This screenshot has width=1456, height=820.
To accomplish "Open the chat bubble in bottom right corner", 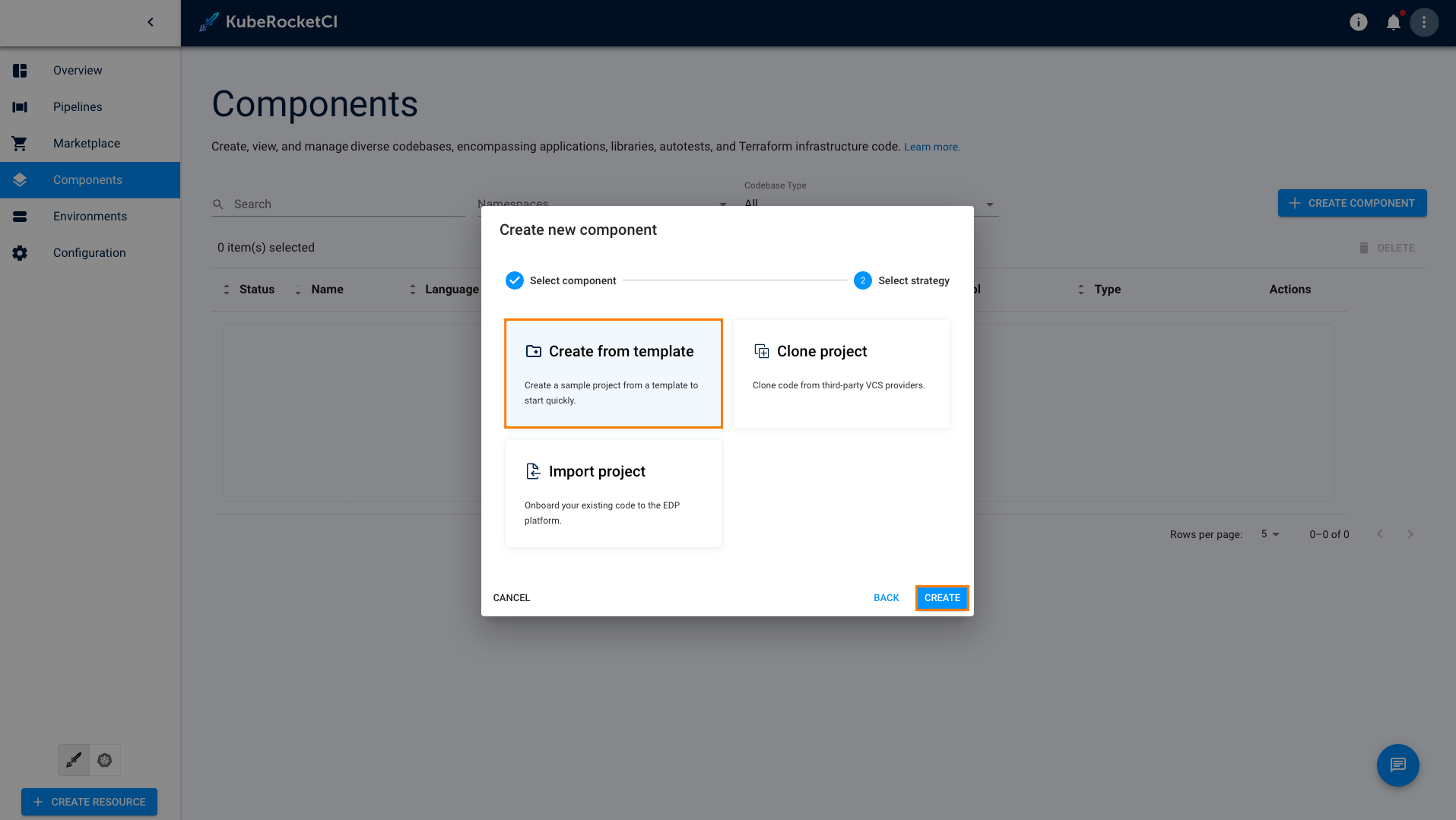I will tap(1397, 765).
